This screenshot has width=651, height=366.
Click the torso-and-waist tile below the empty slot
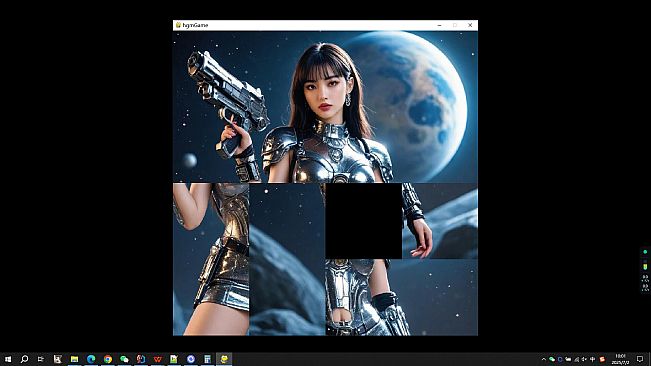pyautogui.click(x=364, y=297)
